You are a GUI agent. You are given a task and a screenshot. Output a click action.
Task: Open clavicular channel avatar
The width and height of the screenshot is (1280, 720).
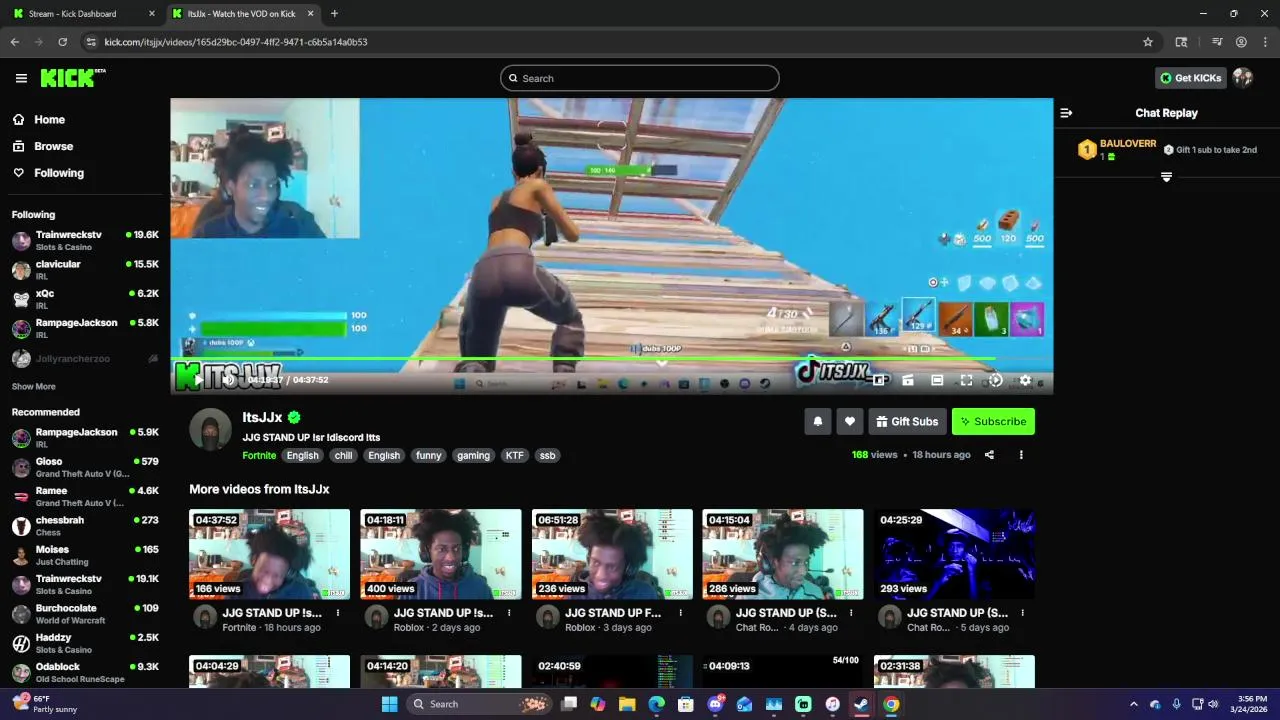pyautogui.click(x=21, y=270)
